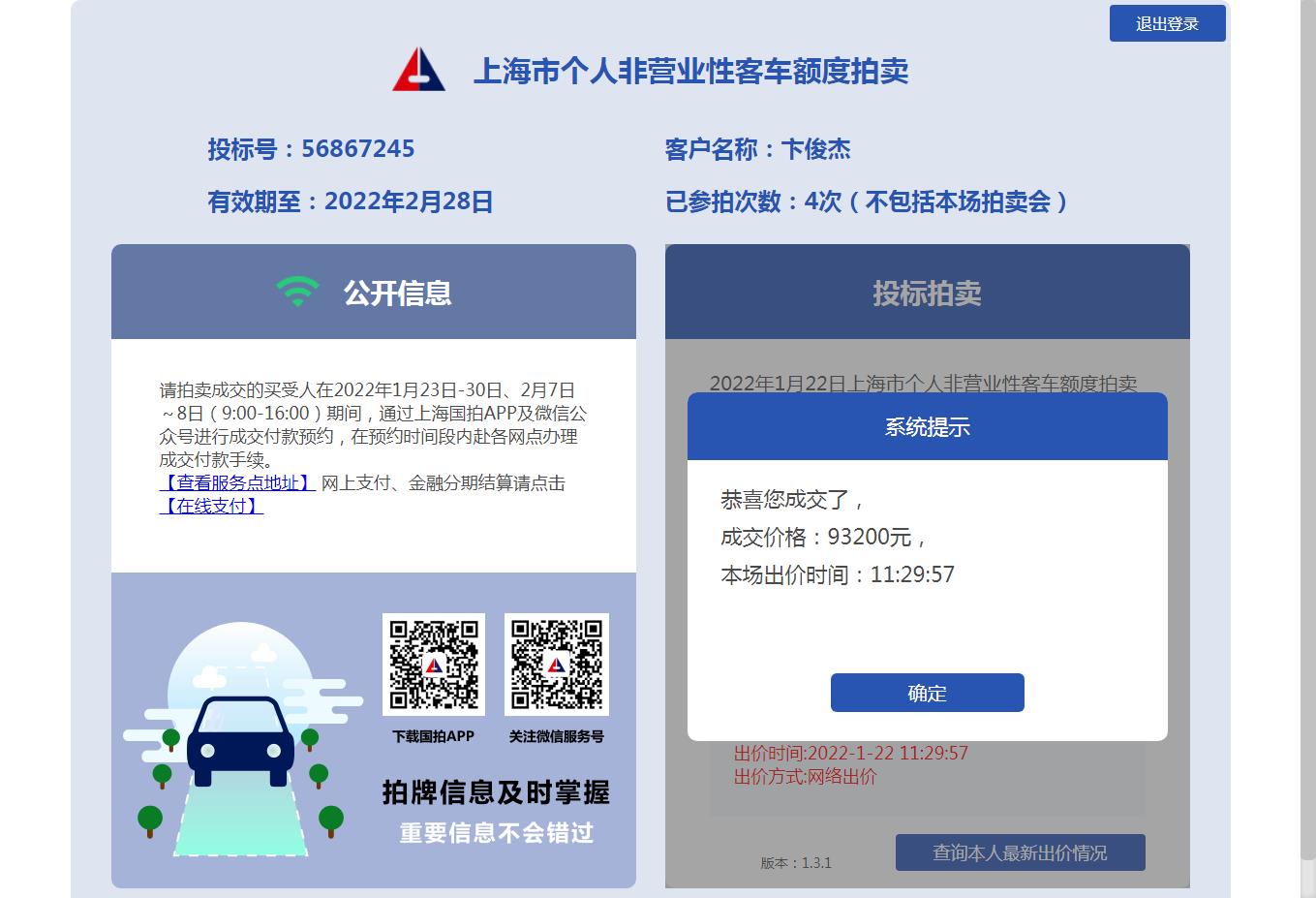Click the 版本 1.3.1 version label
1316x898 pixels.
(796, 862)
